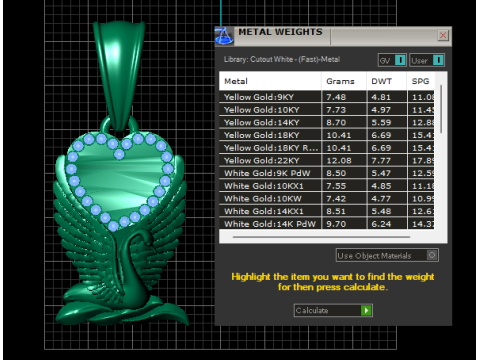The image size is (480, 360).
Task: Click the horizontal scrollbar below the metal table
Action: 321,237
